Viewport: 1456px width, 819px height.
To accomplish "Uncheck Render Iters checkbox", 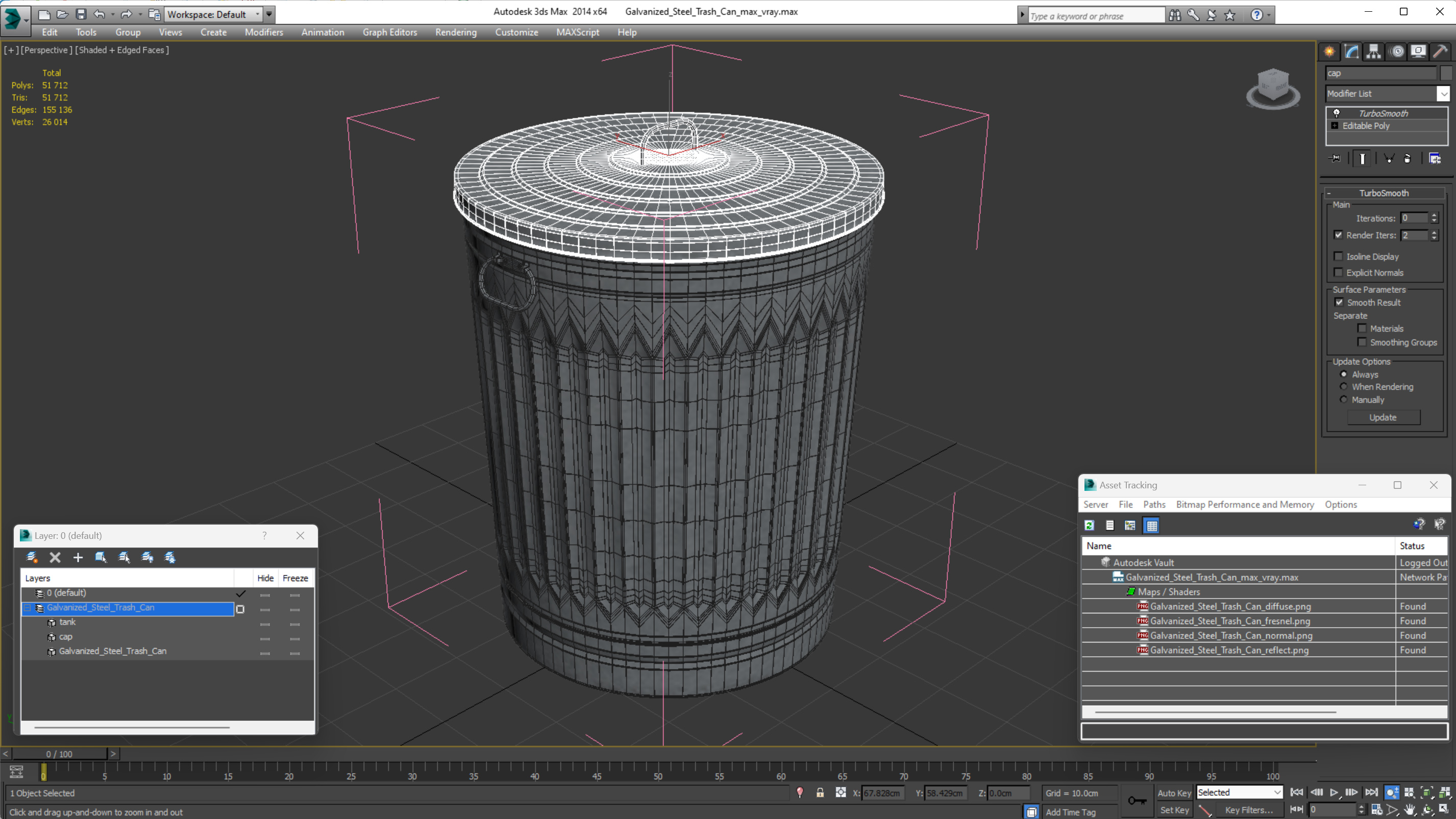I will pos(1338,235).
